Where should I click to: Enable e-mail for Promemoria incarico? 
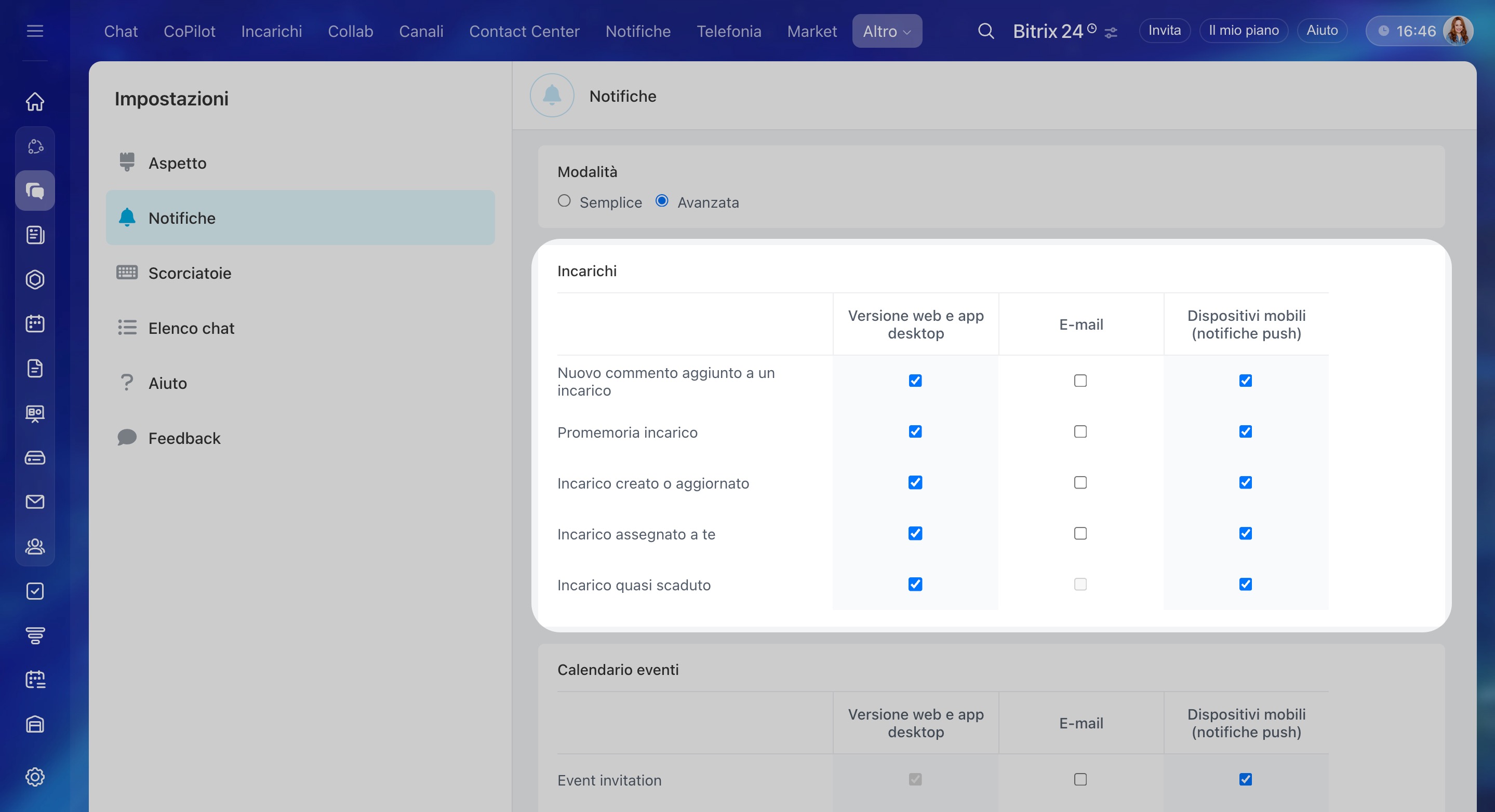(x=1080, y=431)
